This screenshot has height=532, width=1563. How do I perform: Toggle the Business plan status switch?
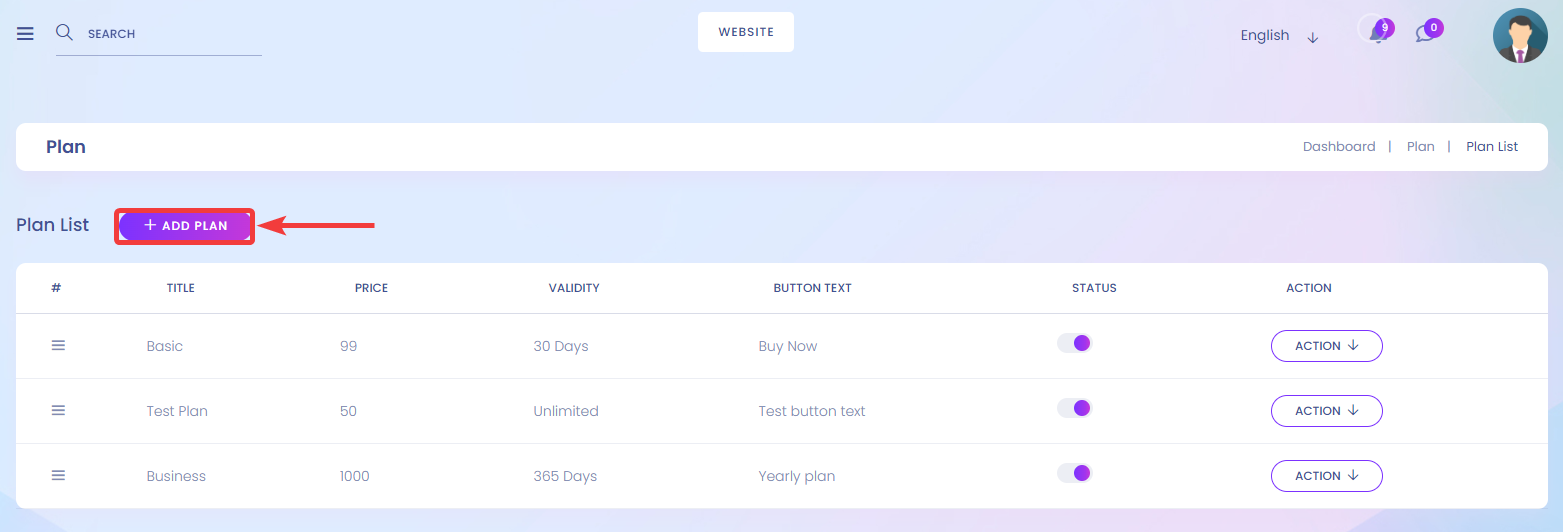(x=1074, y=473)
